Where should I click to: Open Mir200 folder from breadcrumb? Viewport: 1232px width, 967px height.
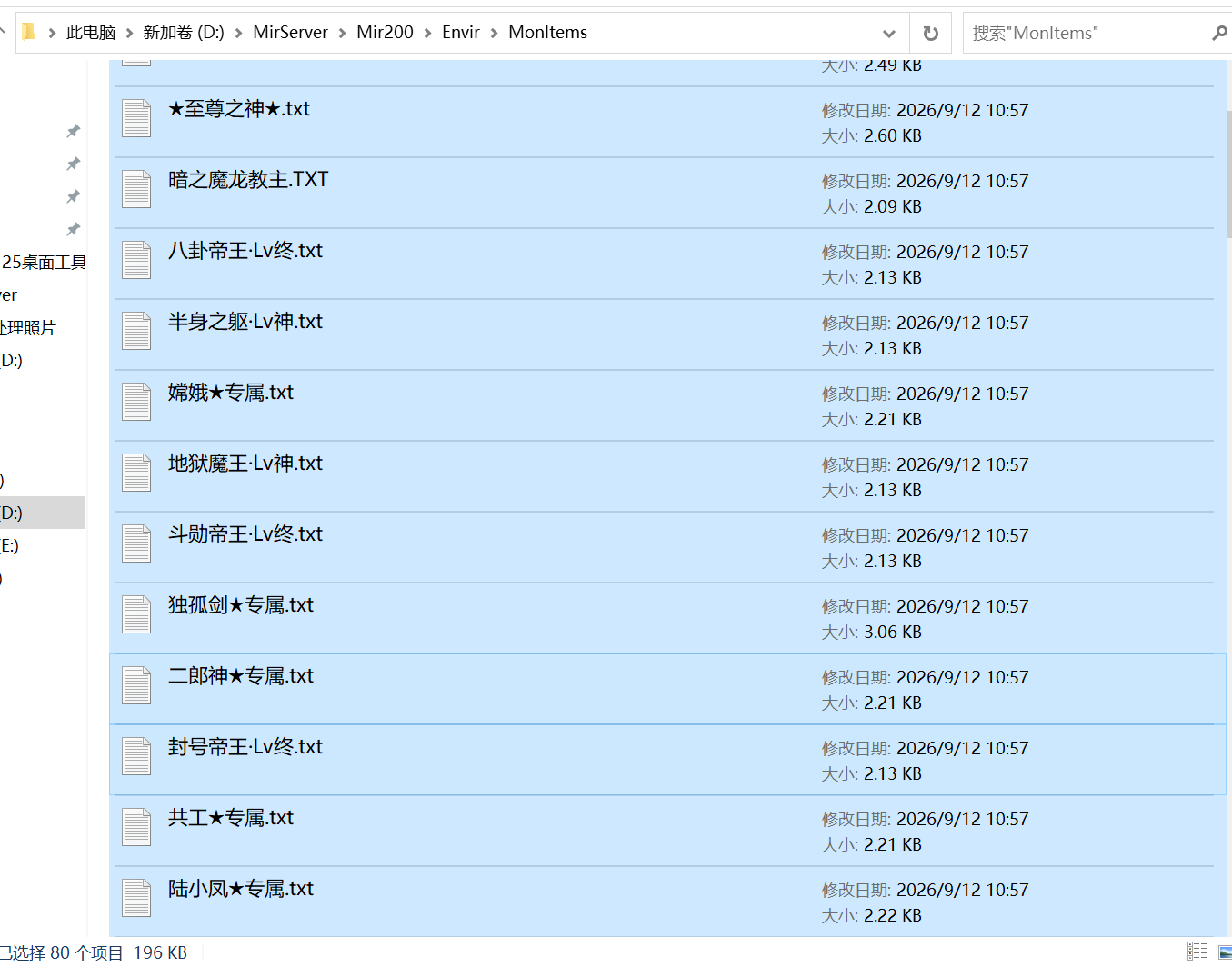[x=385, y=33]
